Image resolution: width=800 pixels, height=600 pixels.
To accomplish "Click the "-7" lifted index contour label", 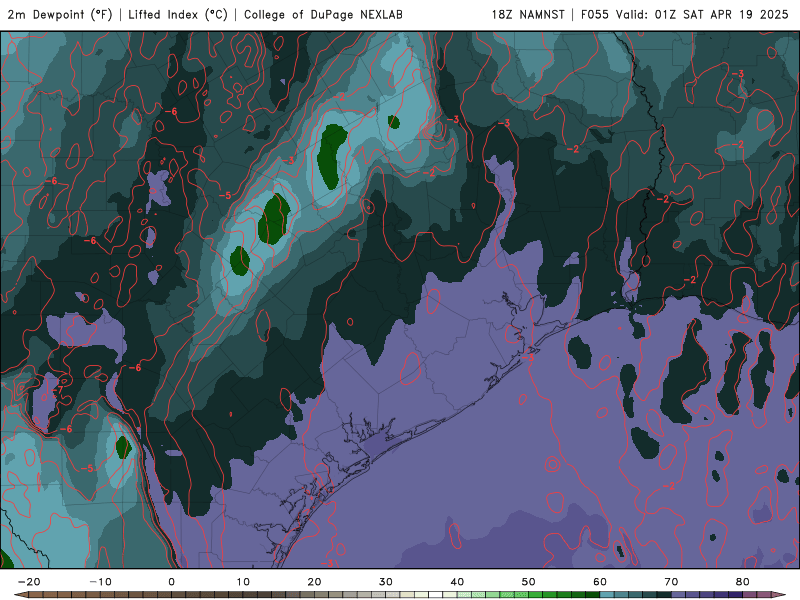I will [x=58, y=390].
